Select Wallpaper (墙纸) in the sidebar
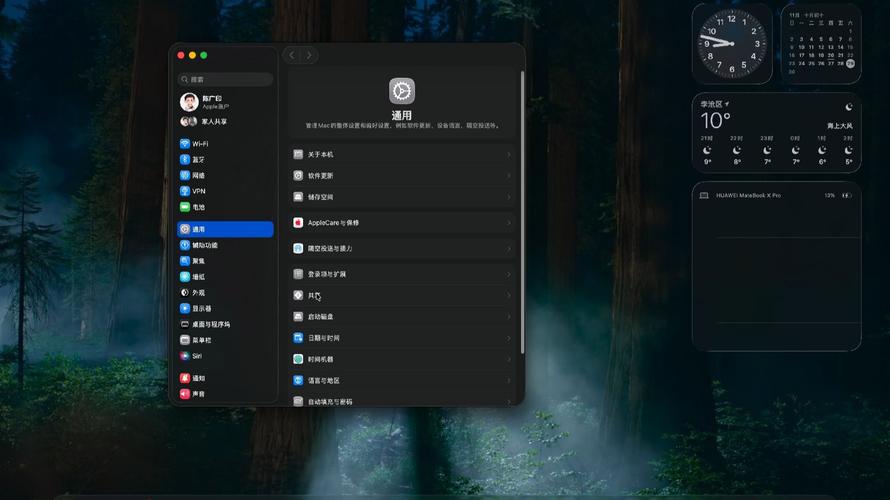890x500 pixels. coord(225,277)
